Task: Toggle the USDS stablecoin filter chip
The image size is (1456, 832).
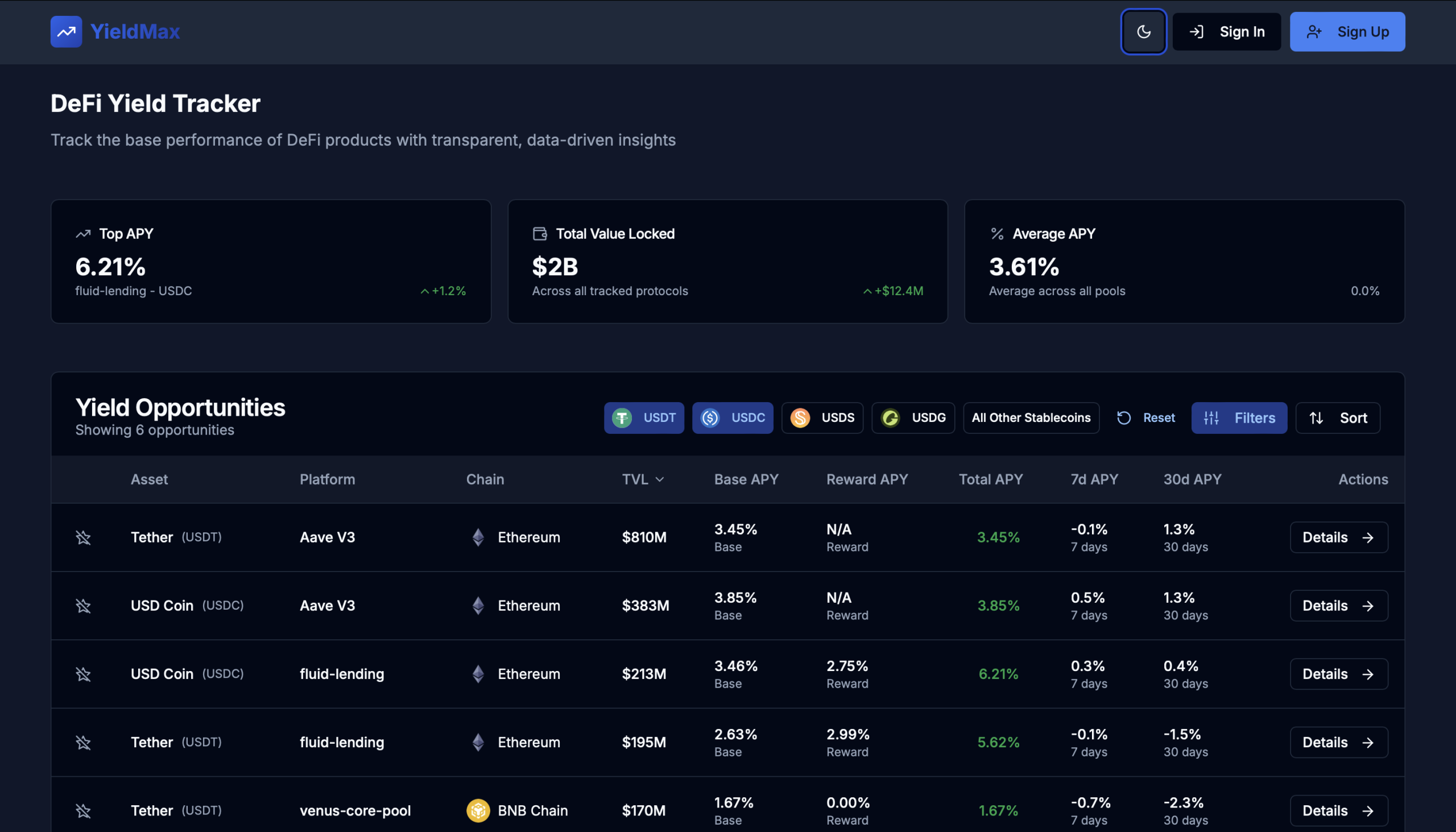Action: tap(822, 418)
